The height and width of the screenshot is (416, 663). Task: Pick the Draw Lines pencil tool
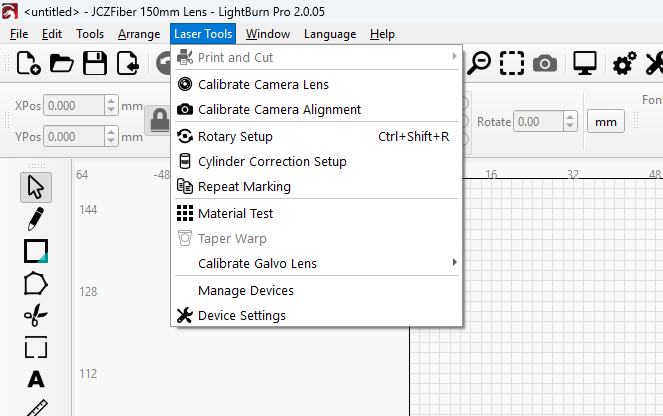click(36, 218)
